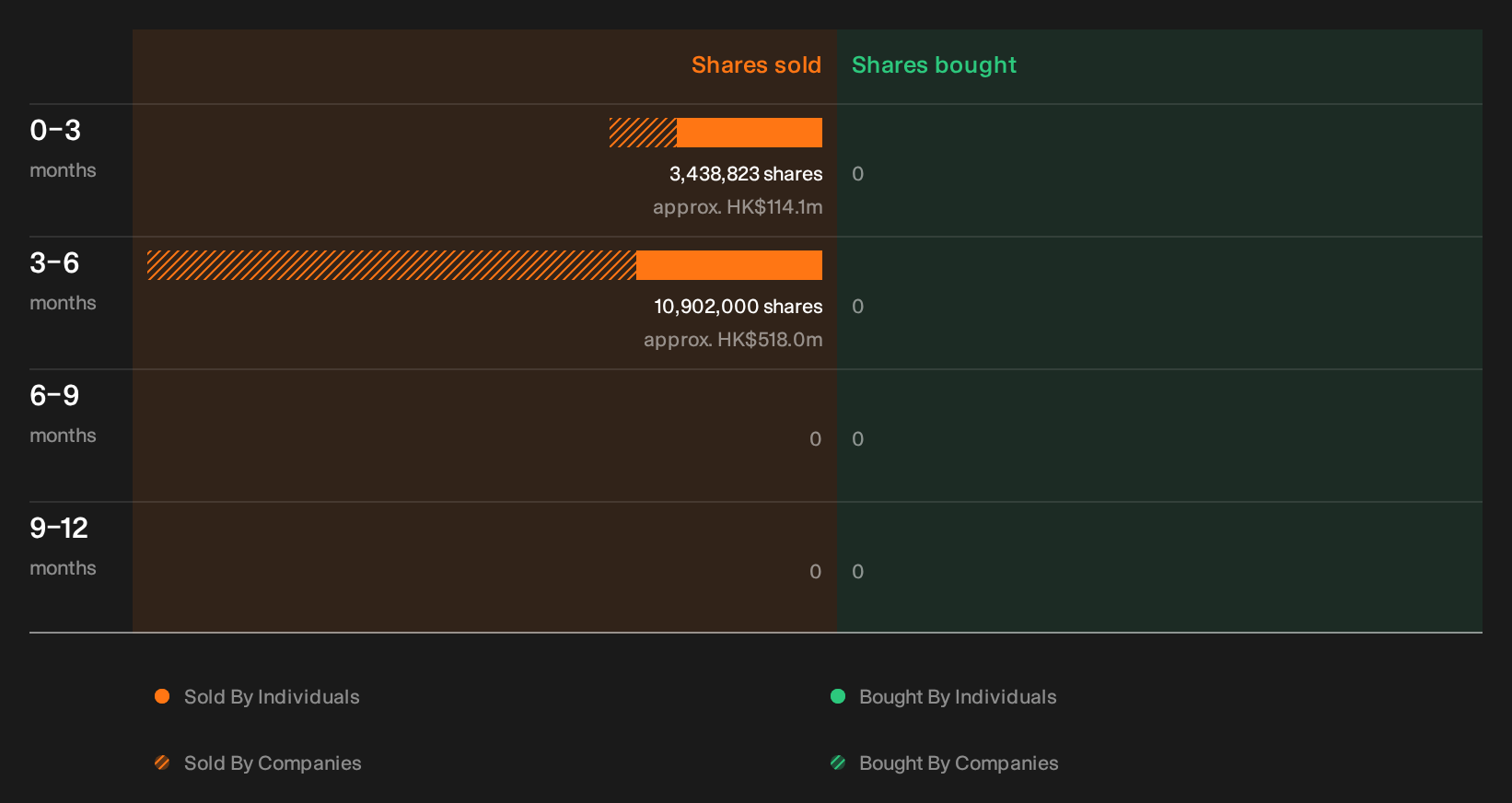Select the Sold By Companies legend label
Viewport: 1512px width, 803px height.
pyautogui.click(x=273, y=763)
